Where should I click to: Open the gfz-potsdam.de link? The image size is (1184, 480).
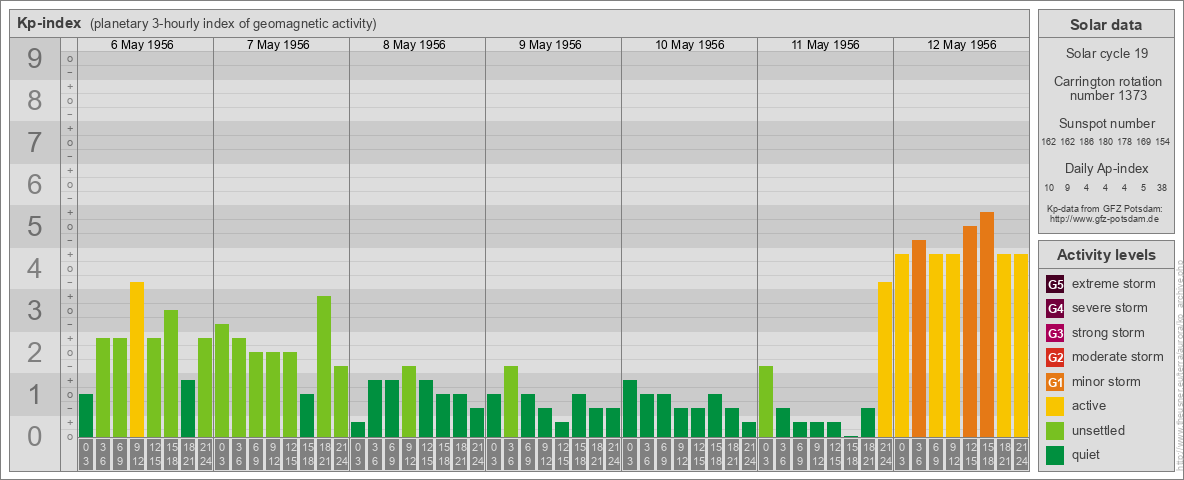point(1105,218)
